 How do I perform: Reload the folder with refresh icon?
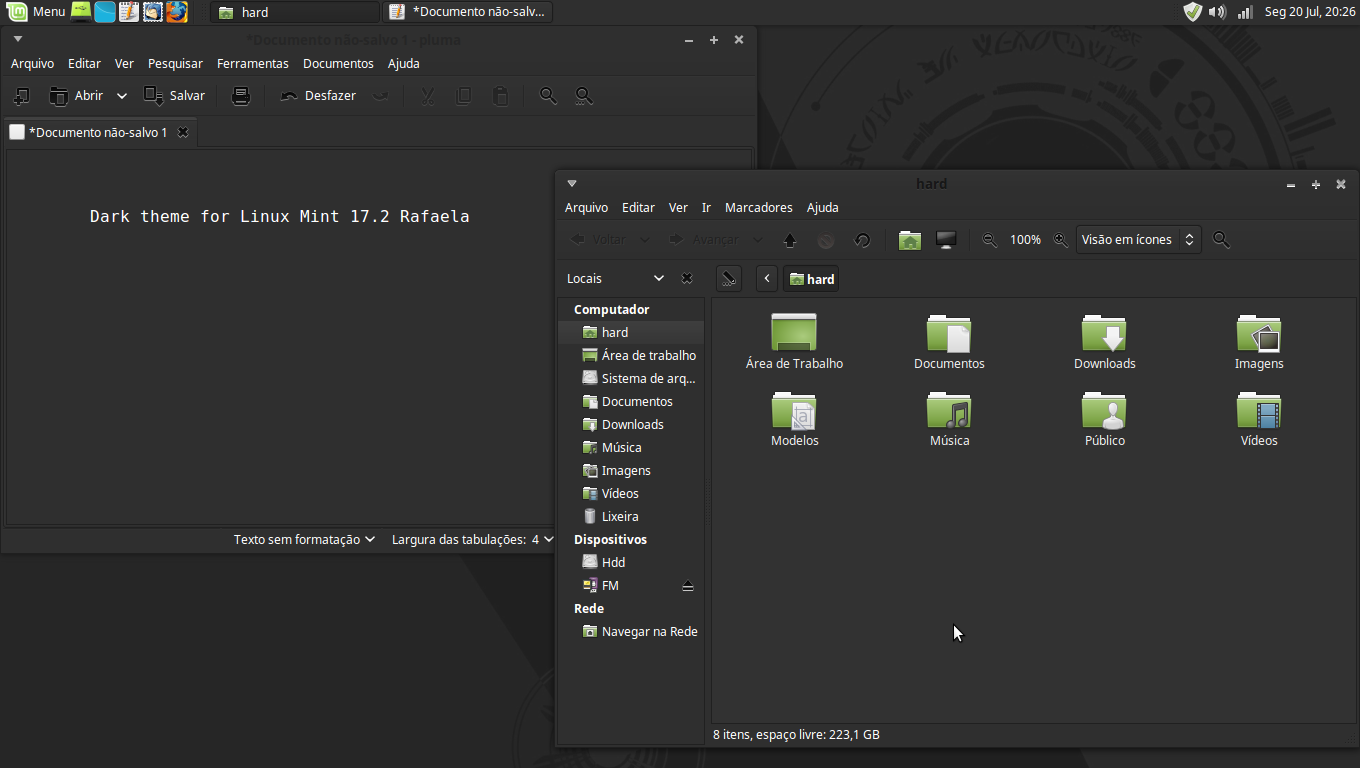click(x=862, y=240)
